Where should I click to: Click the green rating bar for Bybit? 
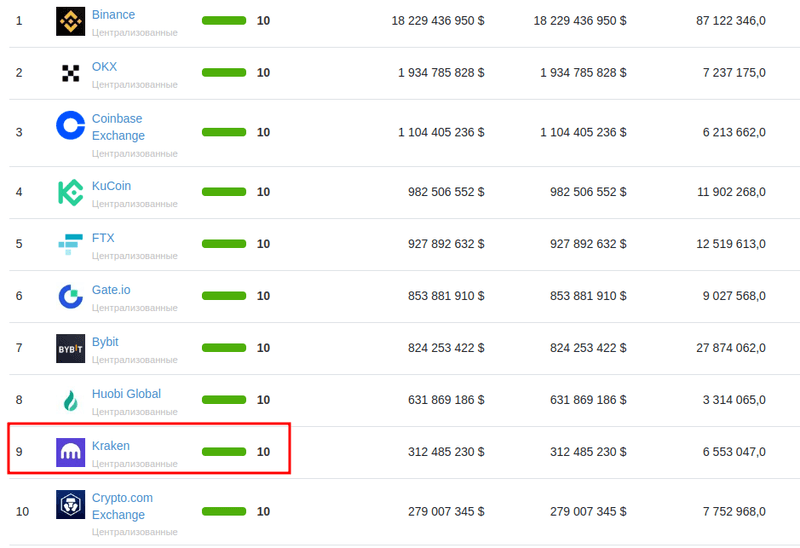[224, 348]
